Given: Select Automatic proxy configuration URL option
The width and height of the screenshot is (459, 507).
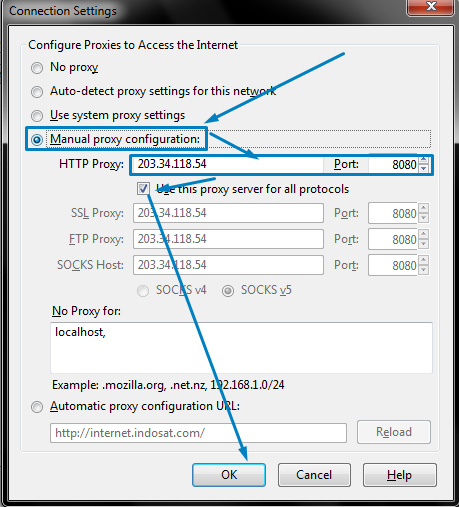Looking at the screenshot, I should click(37, 407).
